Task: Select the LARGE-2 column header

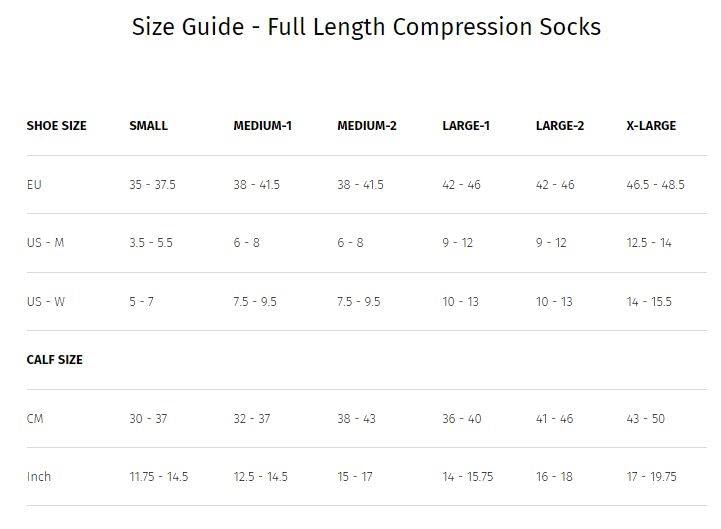Action: [x=560, y=126]
